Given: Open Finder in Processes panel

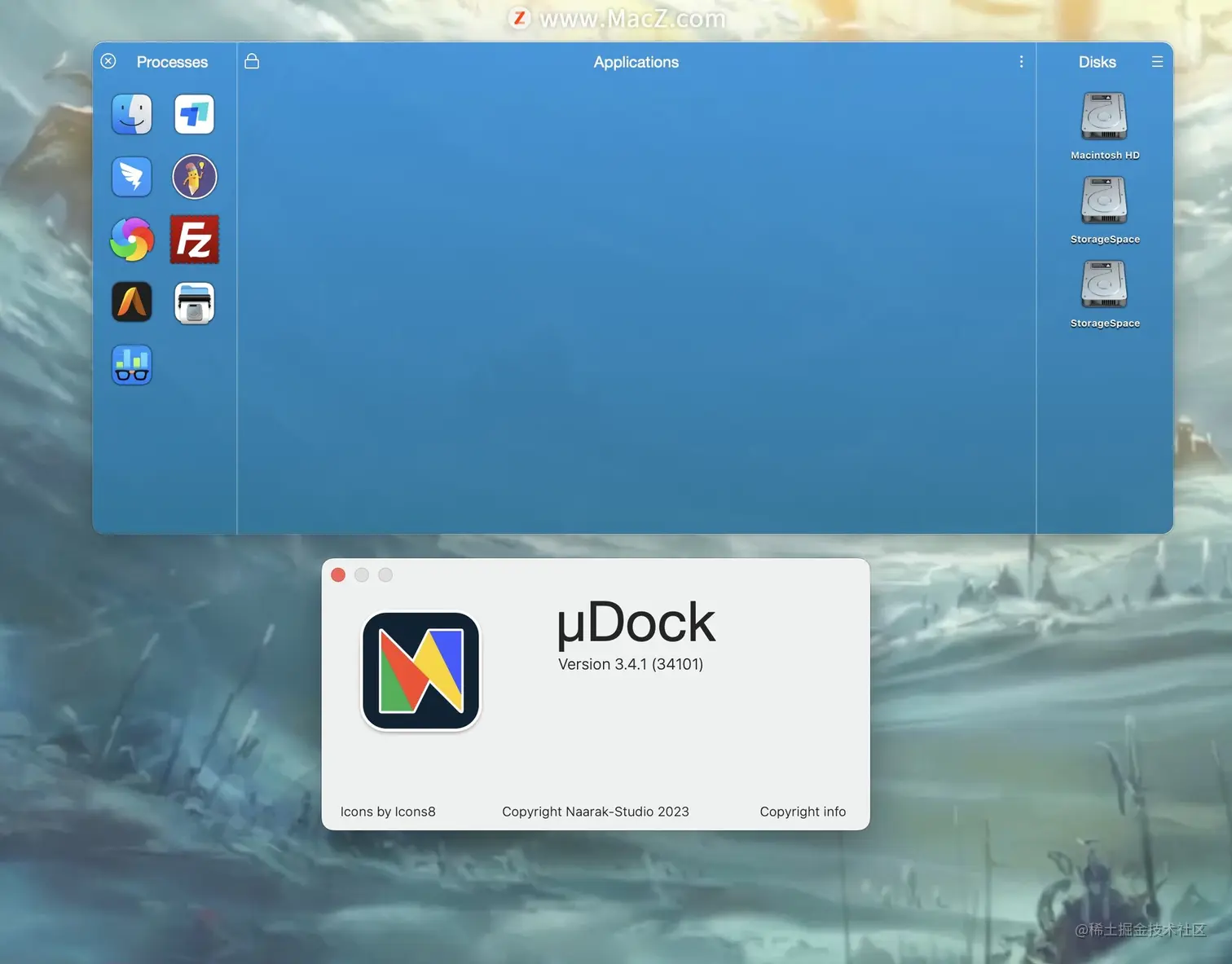Looking at the screenshot, I should pos(132,114).
